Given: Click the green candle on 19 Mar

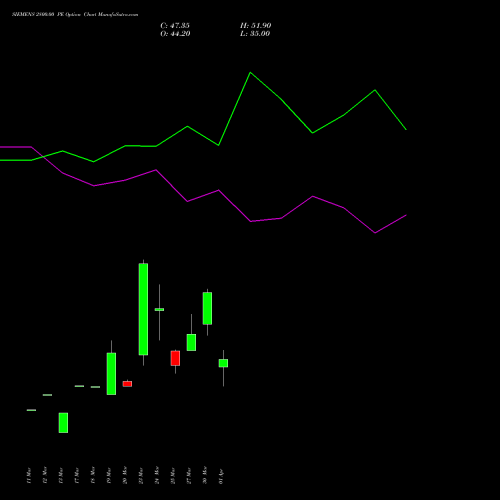Looking at the screenshot, I should click(x=111, y=374).
